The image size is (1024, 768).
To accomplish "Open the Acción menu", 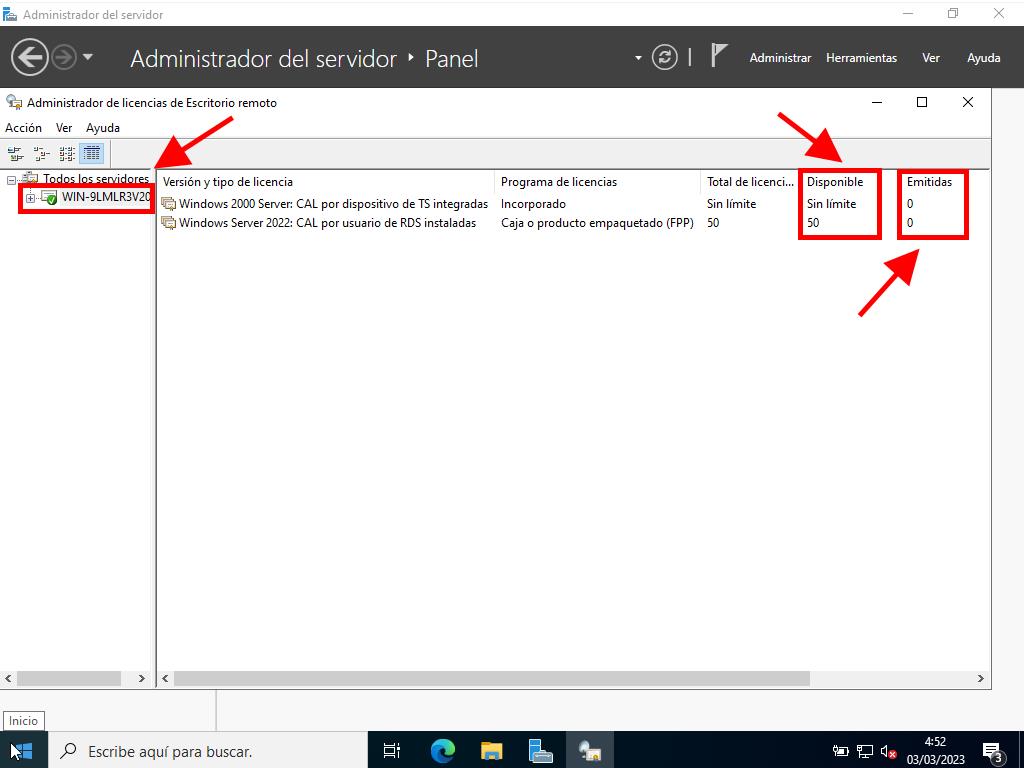I will coord(23,128).
